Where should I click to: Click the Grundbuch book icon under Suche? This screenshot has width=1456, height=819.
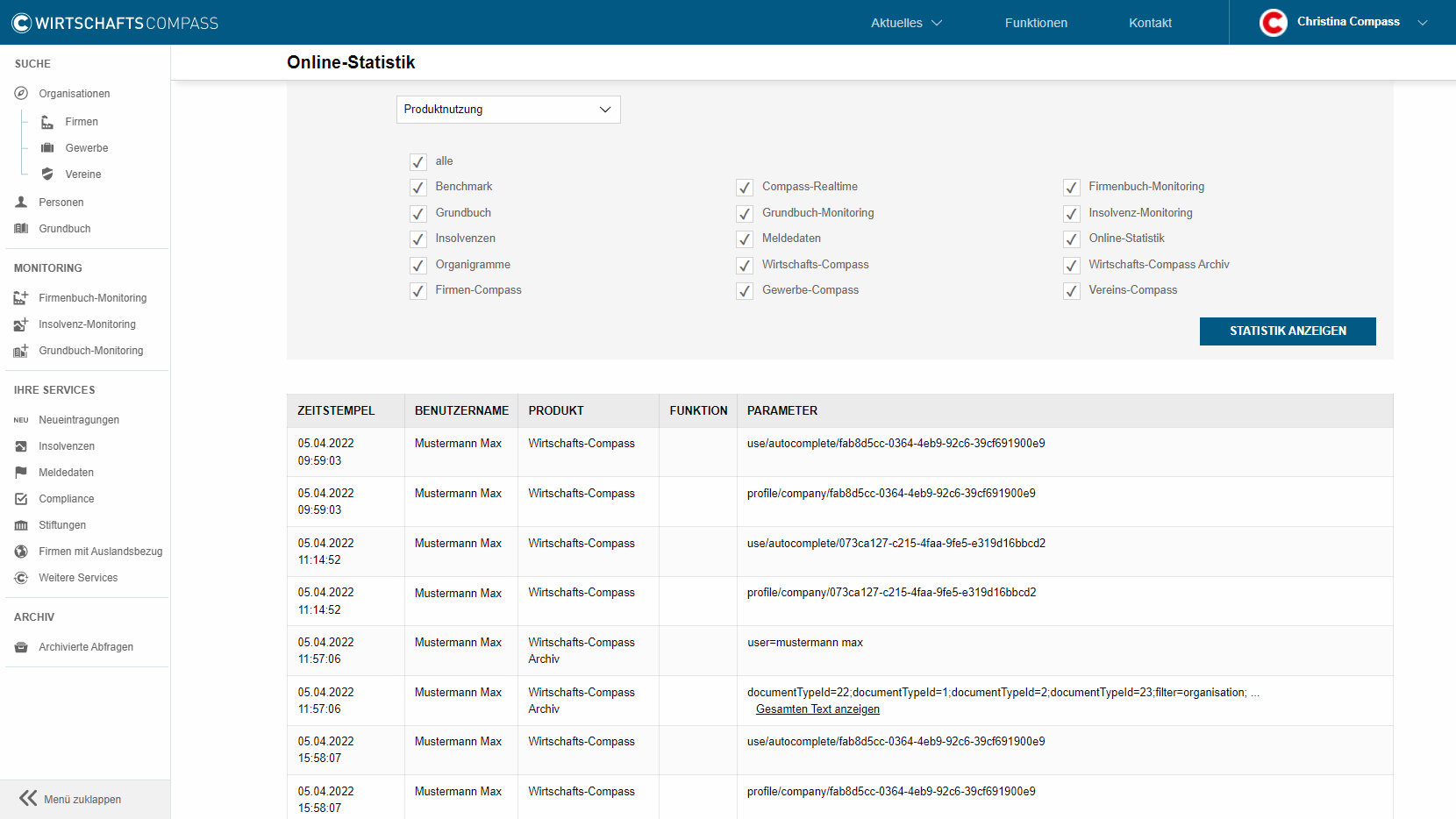[x=21, y=229]
